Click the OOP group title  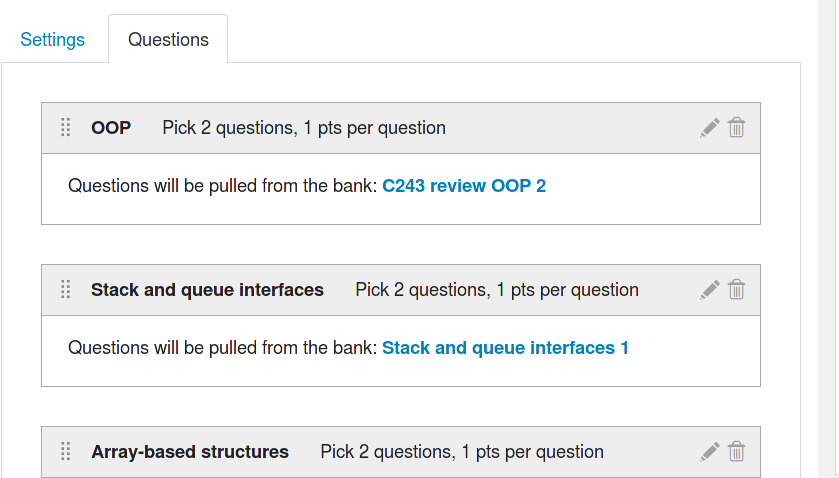click(x=111, y=128)
